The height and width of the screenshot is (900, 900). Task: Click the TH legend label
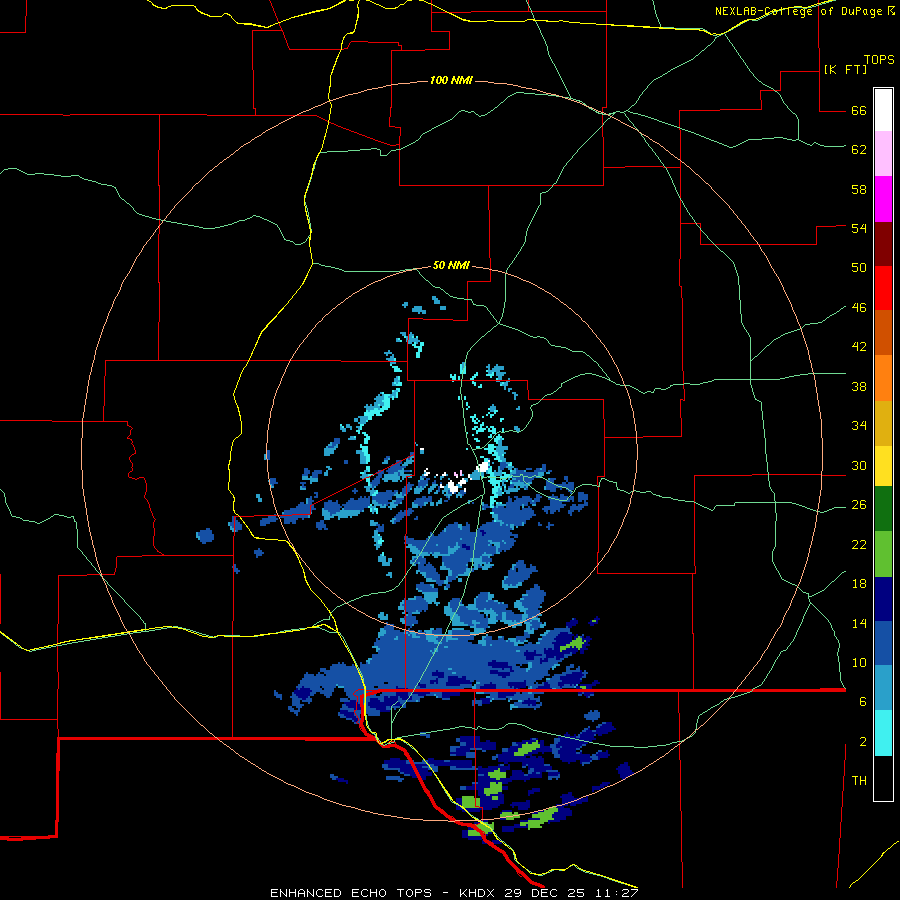pyautogui.click(x=859, y=781)
